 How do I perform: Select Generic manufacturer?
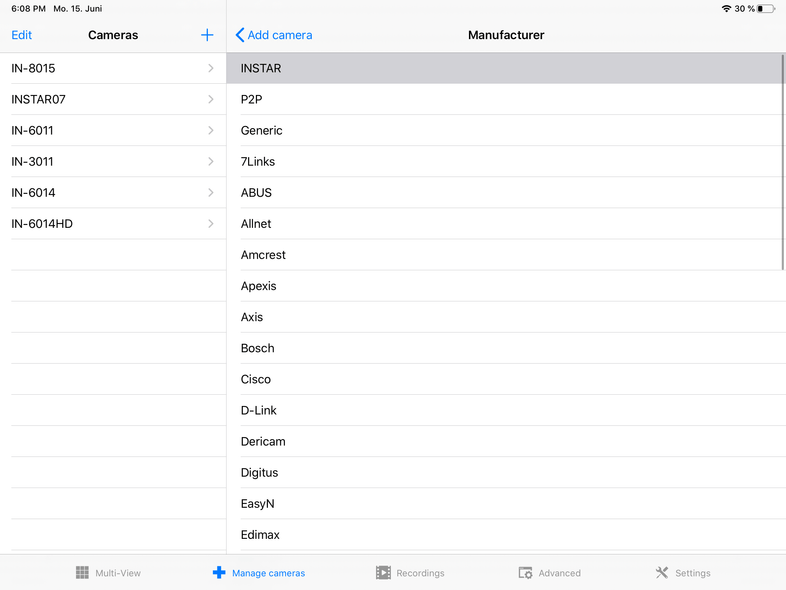pos(506,130)
